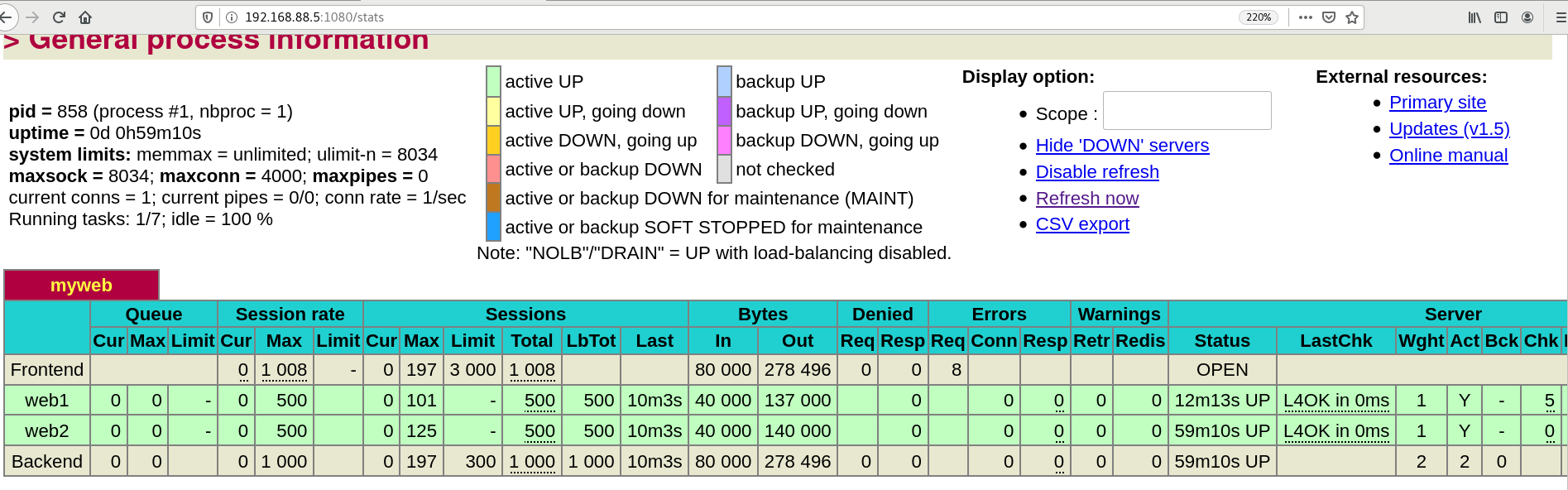Click the active UP green legend swatch
This screenshot has height=490, width=1568.
click(493, 81)
